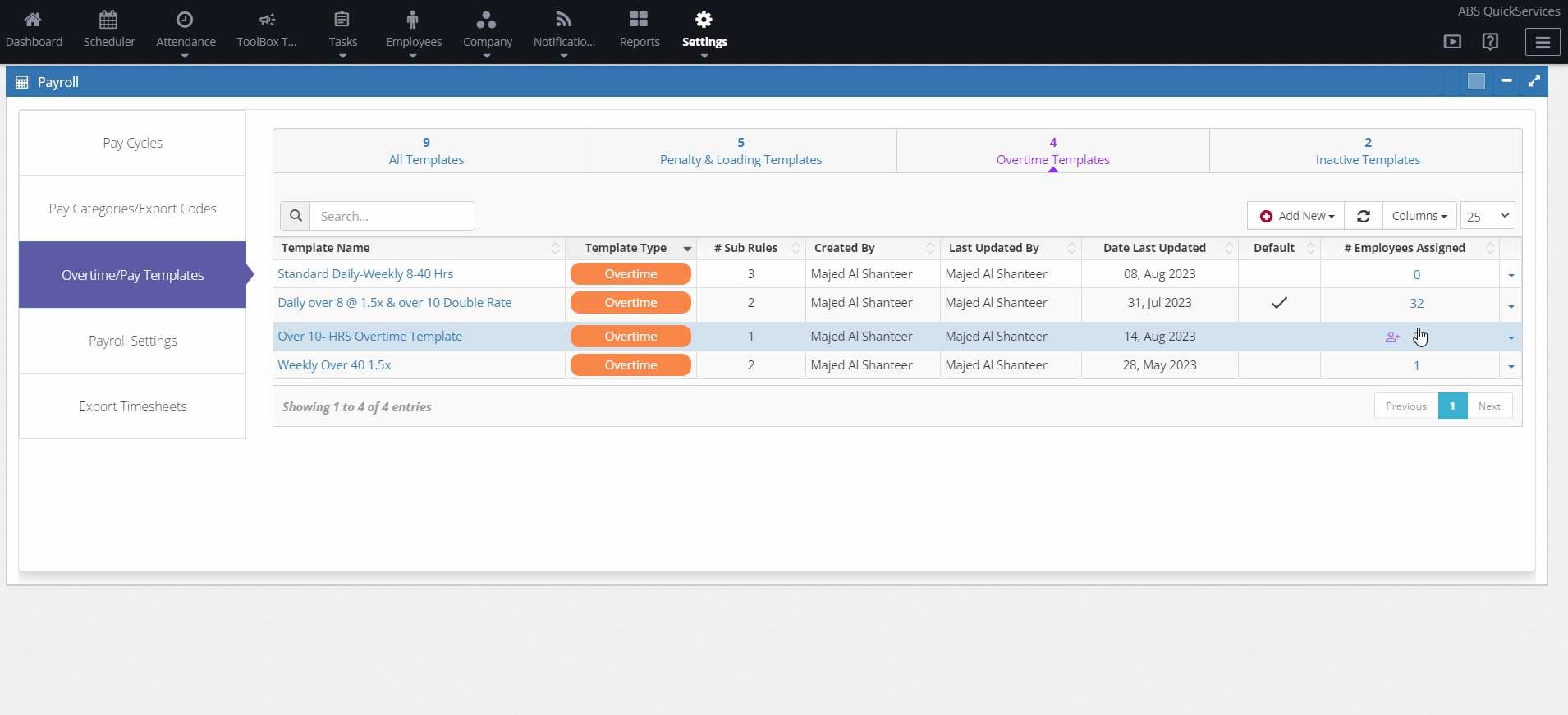Click Default checkmark for Daily over 8 template
The height and width of the screenshot is (715, 1568).
(x=1279, y=303)
